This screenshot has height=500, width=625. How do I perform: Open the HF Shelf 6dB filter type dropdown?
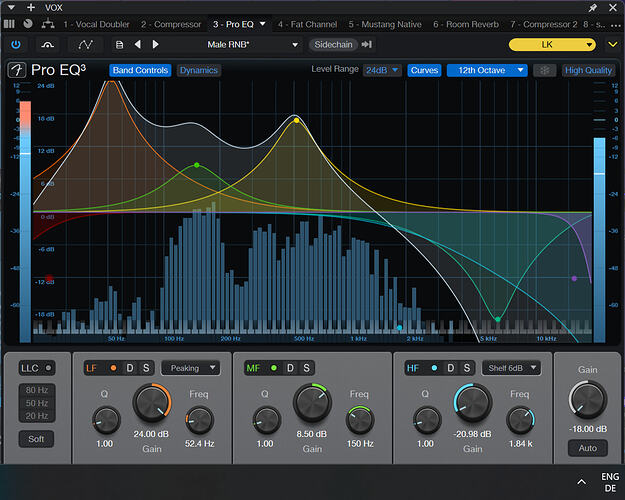click(511, 368)
